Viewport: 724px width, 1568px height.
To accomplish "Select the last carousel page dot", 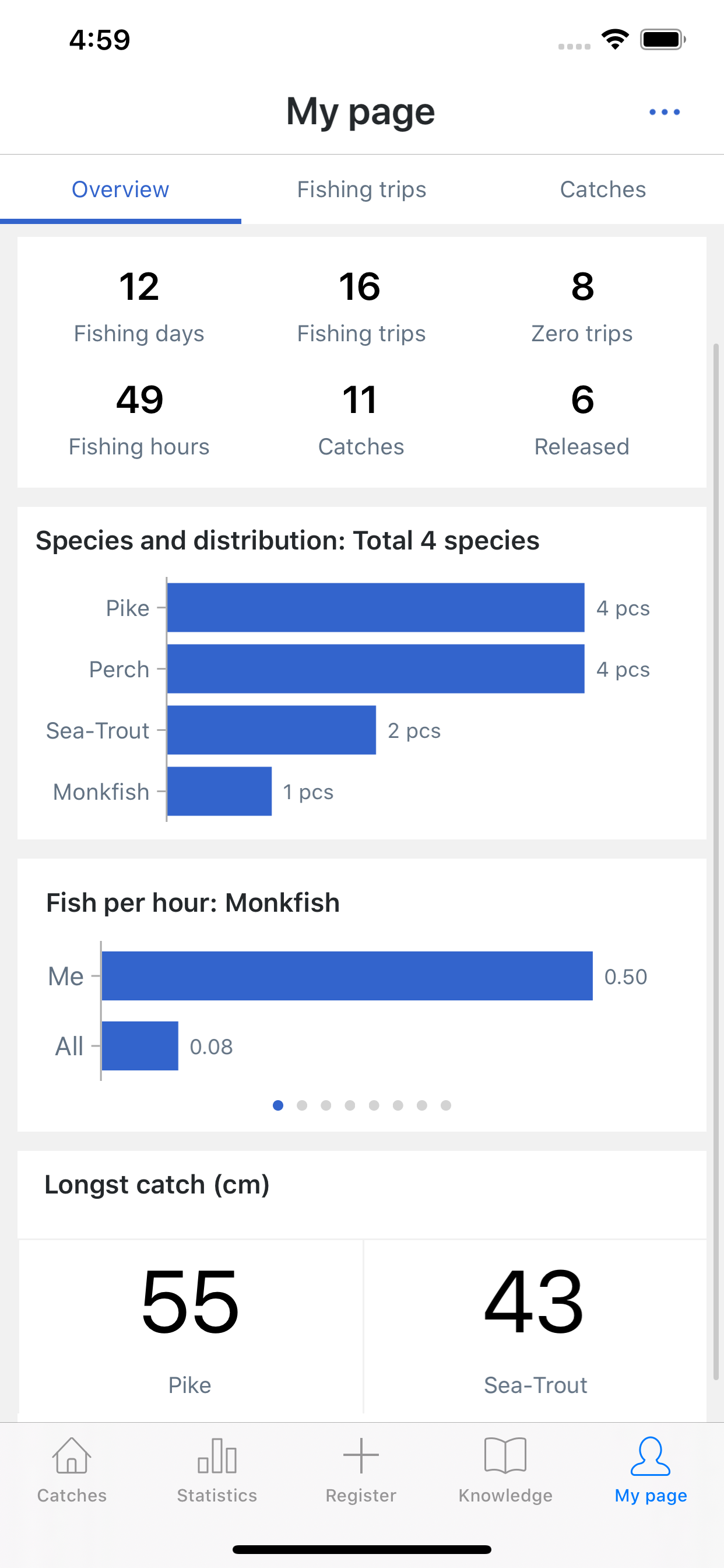I will point(446,1105).
